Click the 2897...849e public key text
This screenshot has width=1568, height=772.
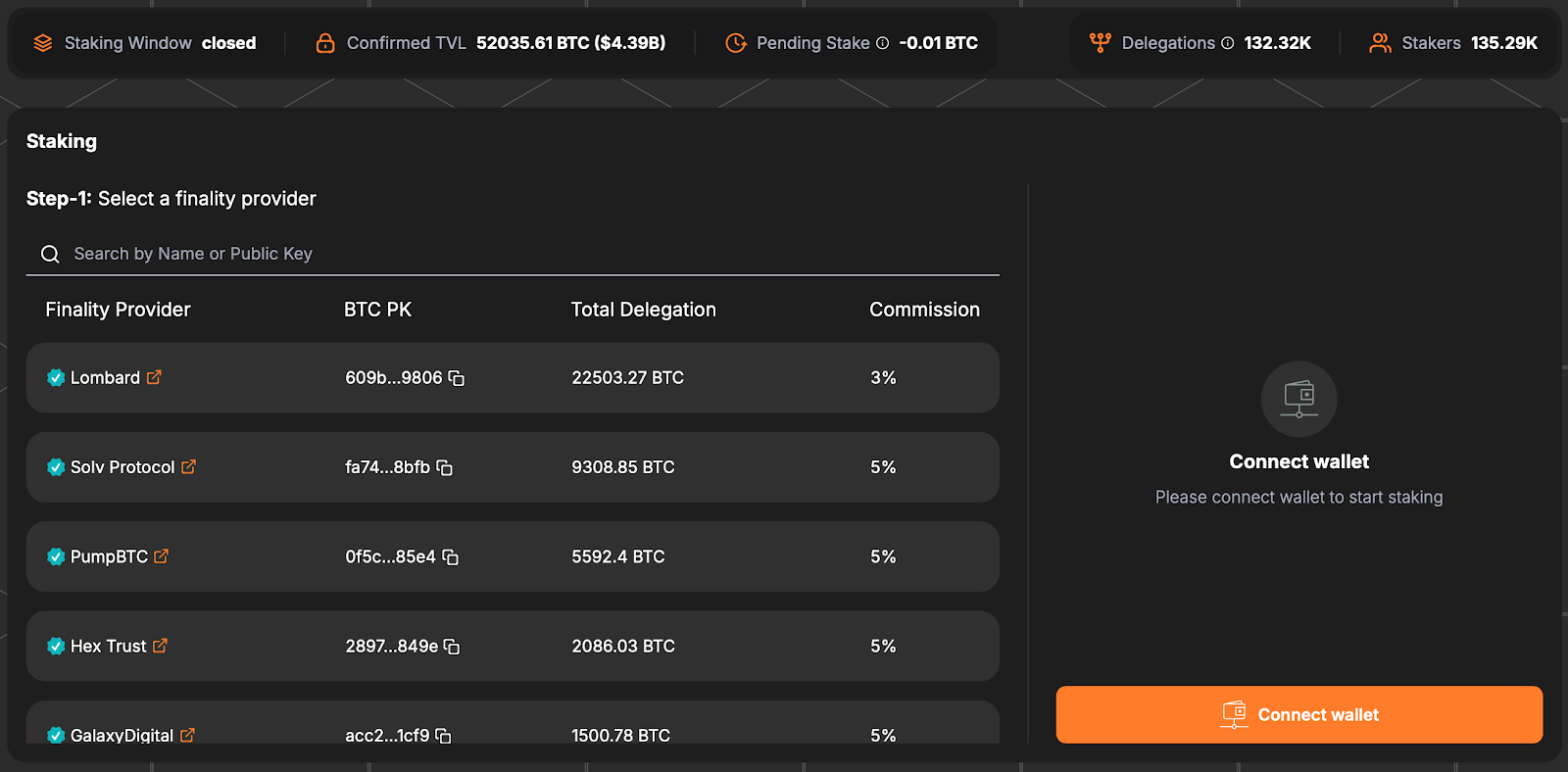point(392,646)
